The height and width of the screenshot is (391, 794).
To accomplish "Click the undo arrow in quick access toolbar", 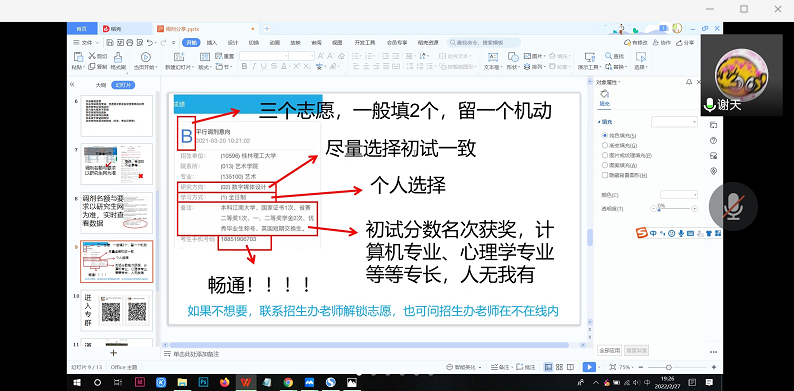I will click(x=150, y=43).
